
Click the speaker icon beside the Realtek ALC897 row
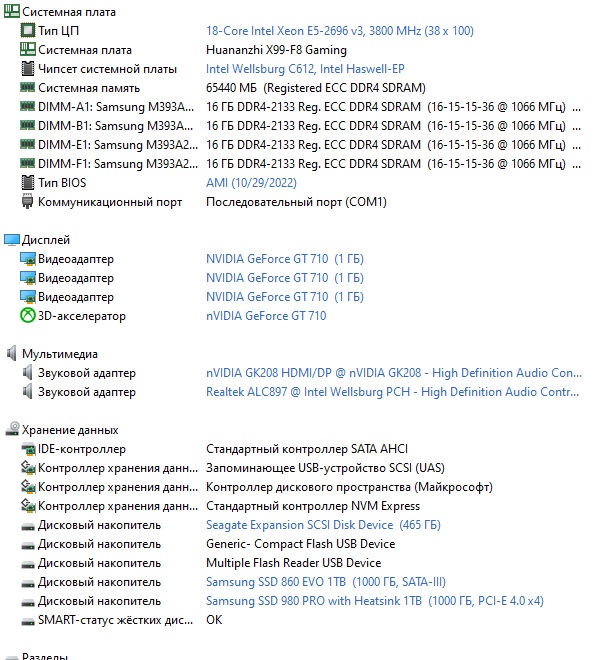[x=27, y=391]
